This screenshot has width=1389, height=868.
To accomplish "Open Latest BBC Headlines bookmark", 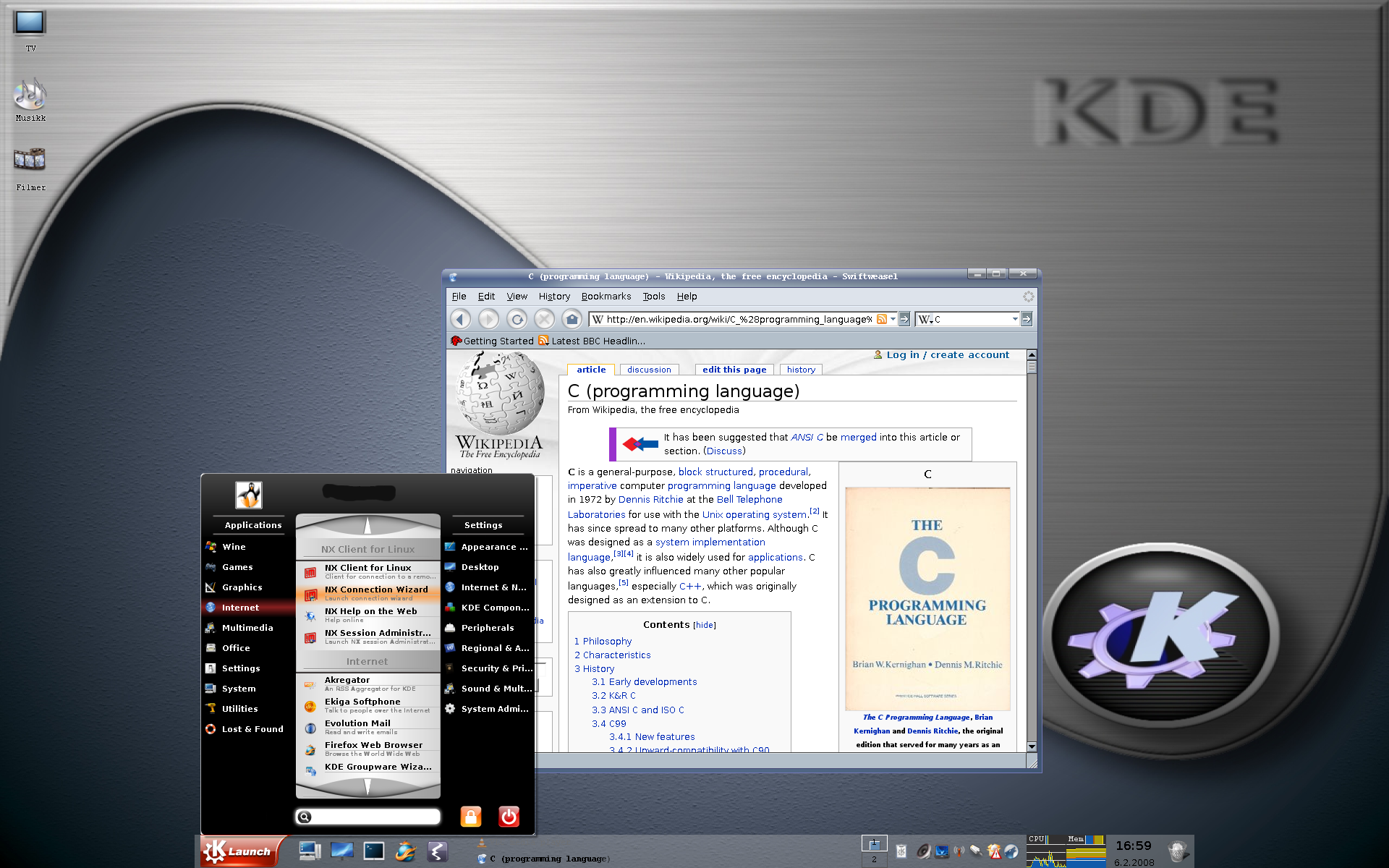I will [591, 341].
